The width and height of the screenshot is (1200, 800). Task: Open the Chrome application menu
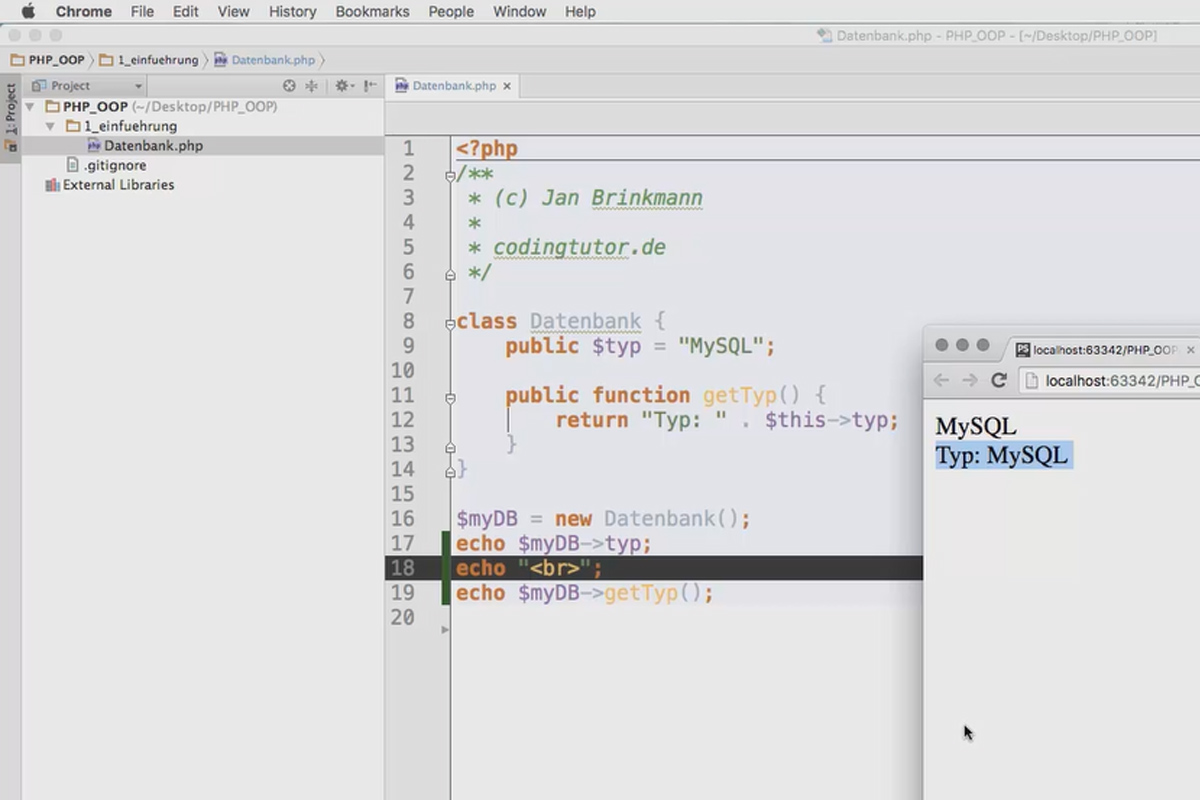(x=83, y=12)
